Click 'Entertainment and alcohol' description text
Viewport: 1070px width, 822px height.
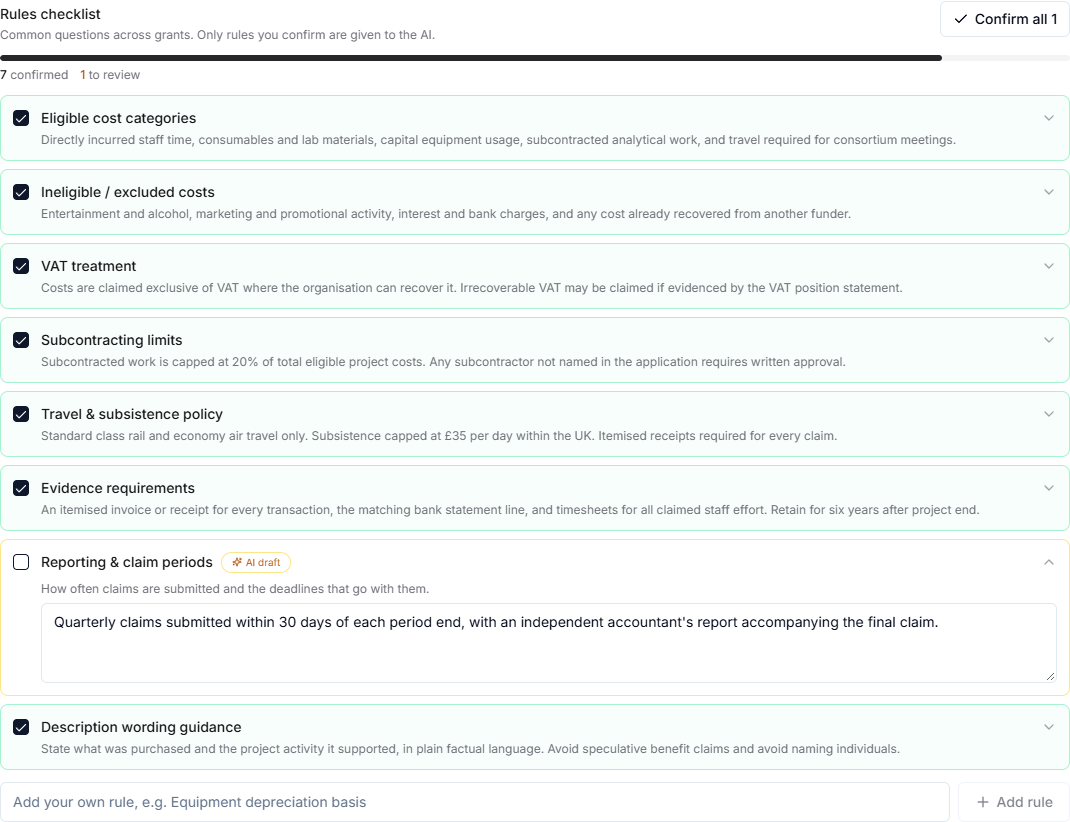(446, 214)
